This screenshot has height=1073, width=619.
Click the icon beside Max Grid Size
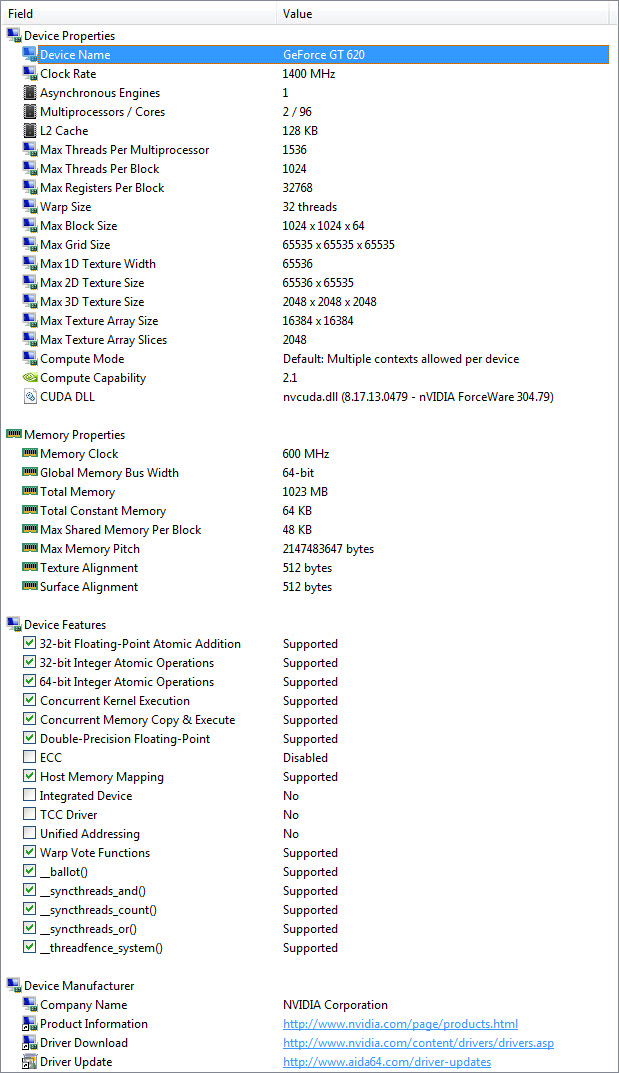point(30,245)
